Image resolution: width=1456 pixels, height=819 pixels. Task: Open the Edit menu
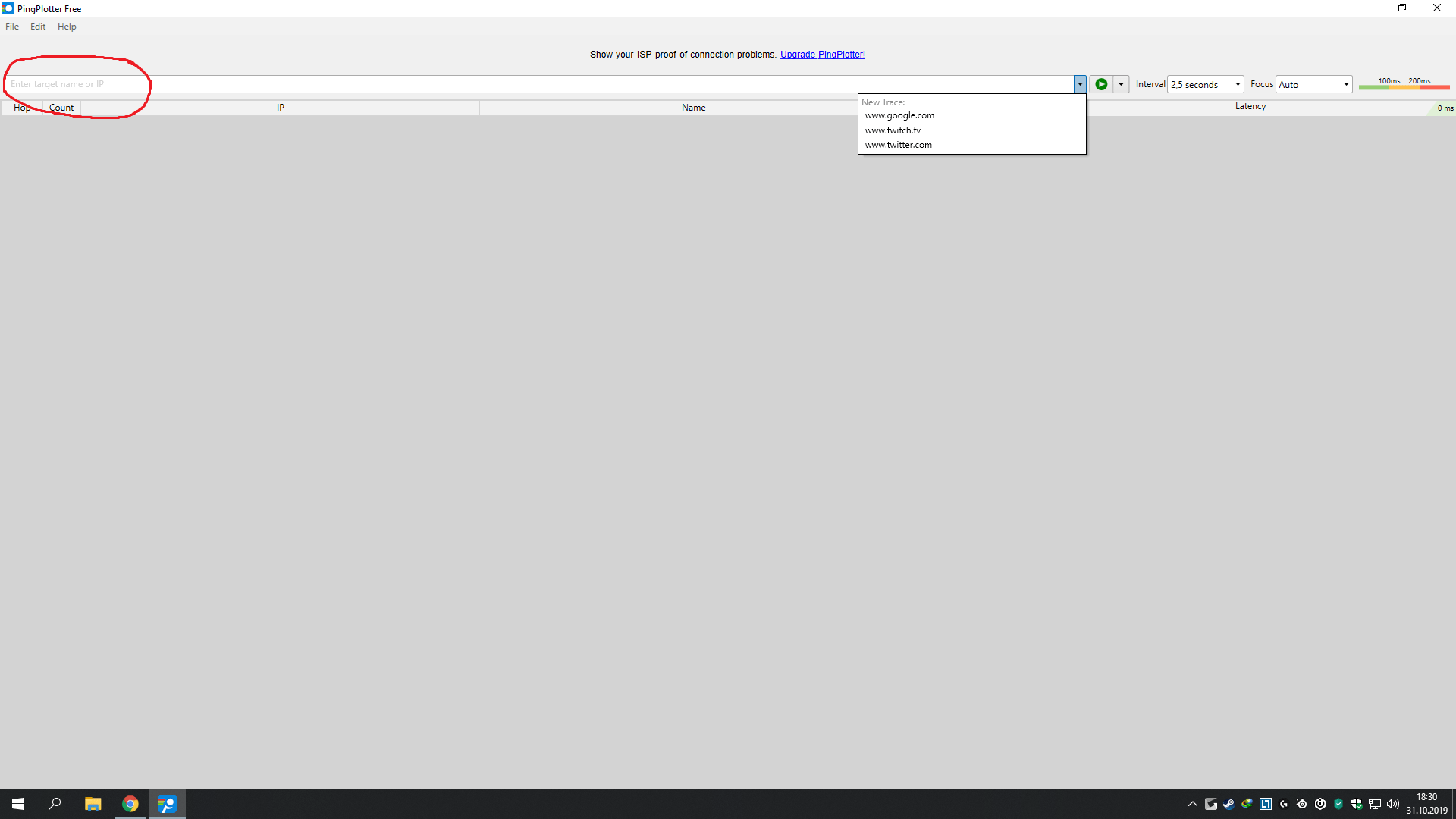point(38,27)
